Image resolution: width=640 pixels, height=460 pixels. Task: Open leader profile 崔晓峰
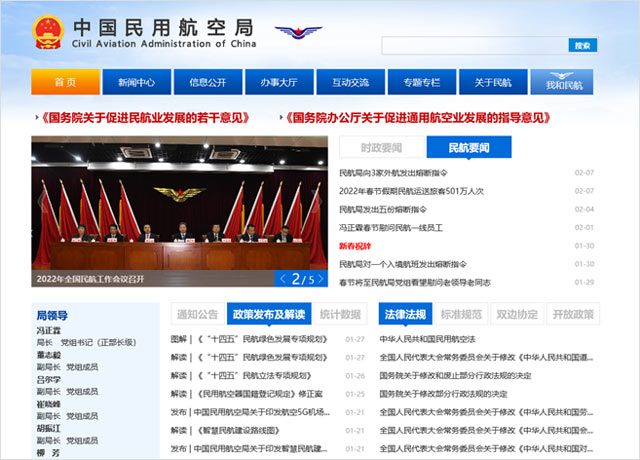coord(49,404)
